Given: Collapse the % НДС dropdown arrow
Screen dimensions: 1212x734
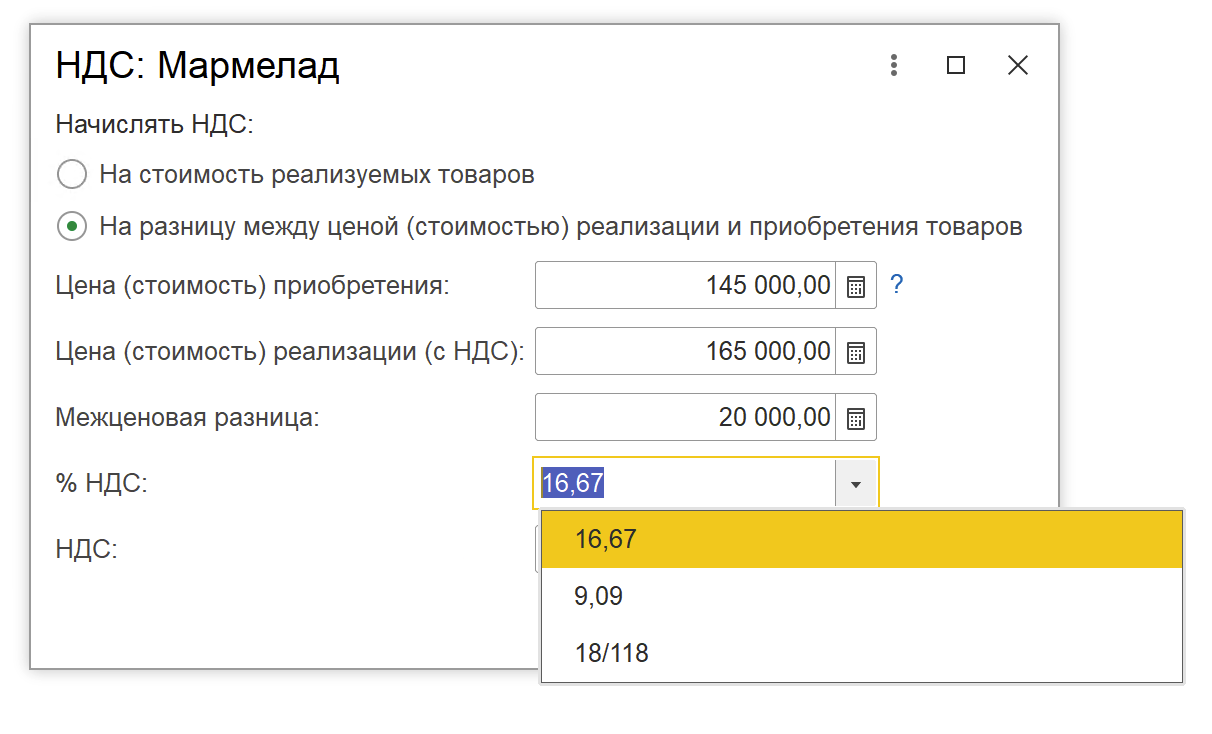Looking at the screenshot, I should pos(855,484).
